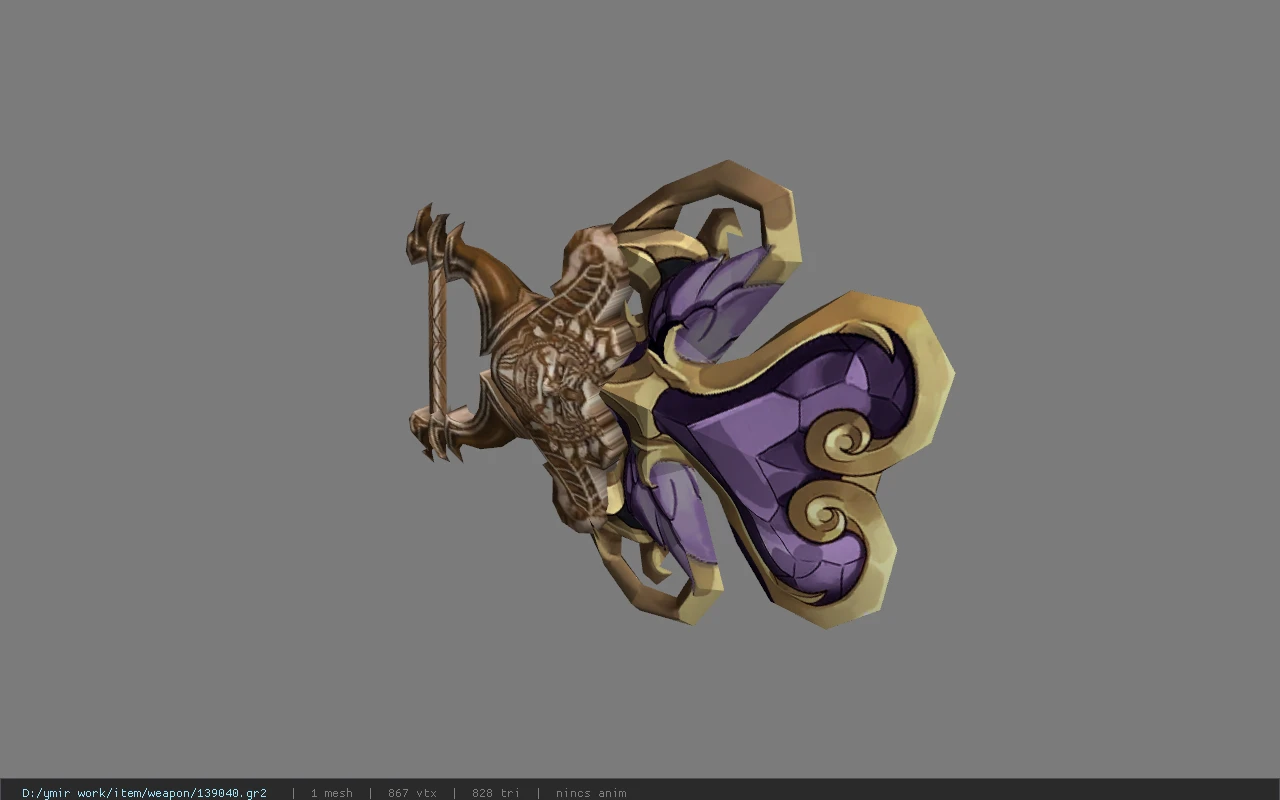Viewport: 1280px width, 800px height.
Task: Click the '1 mesh' status entry
Action: (x=331, y=793)
